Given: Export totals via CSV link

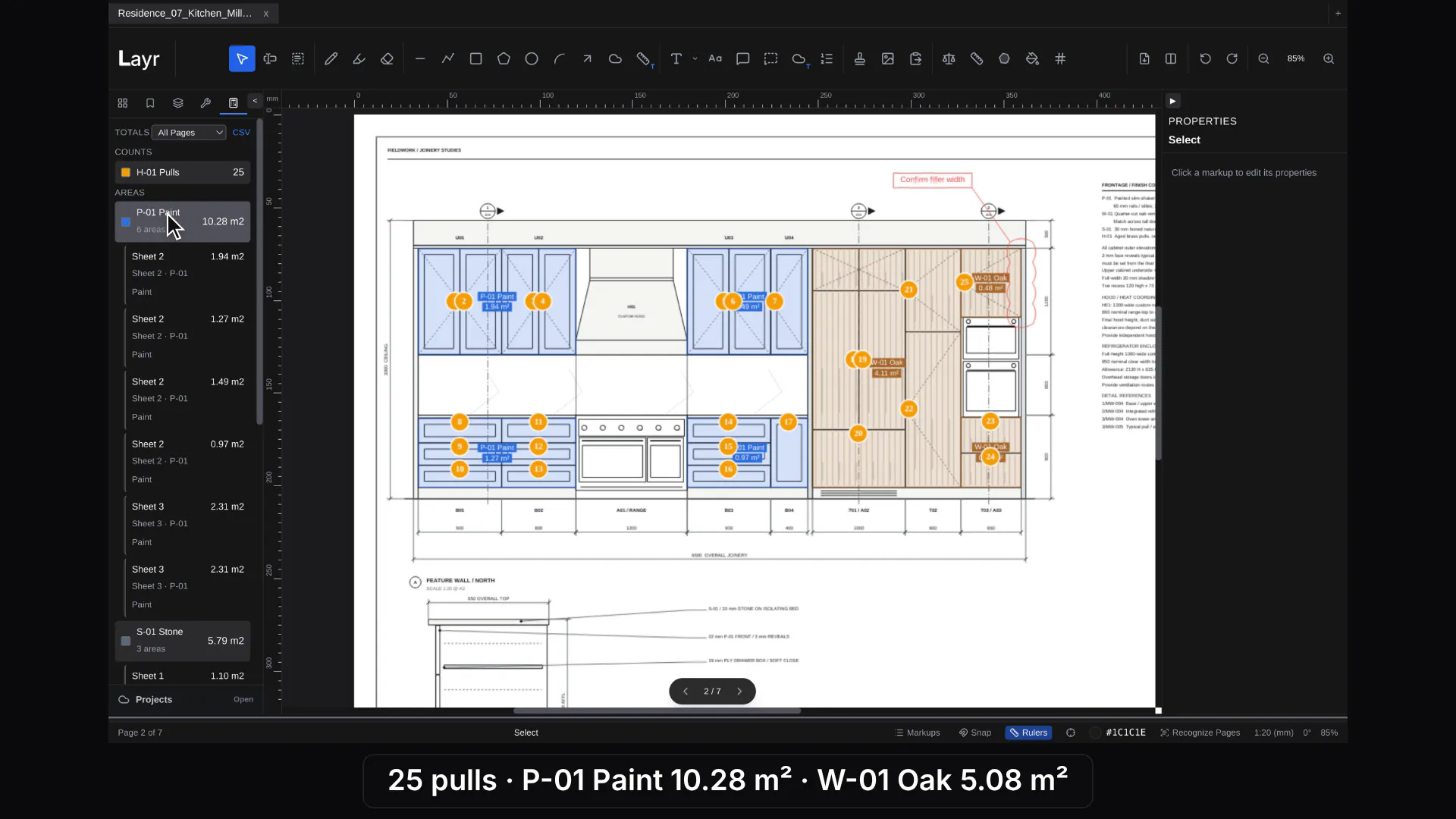Looking at the screenshot, I should [241, 133].
